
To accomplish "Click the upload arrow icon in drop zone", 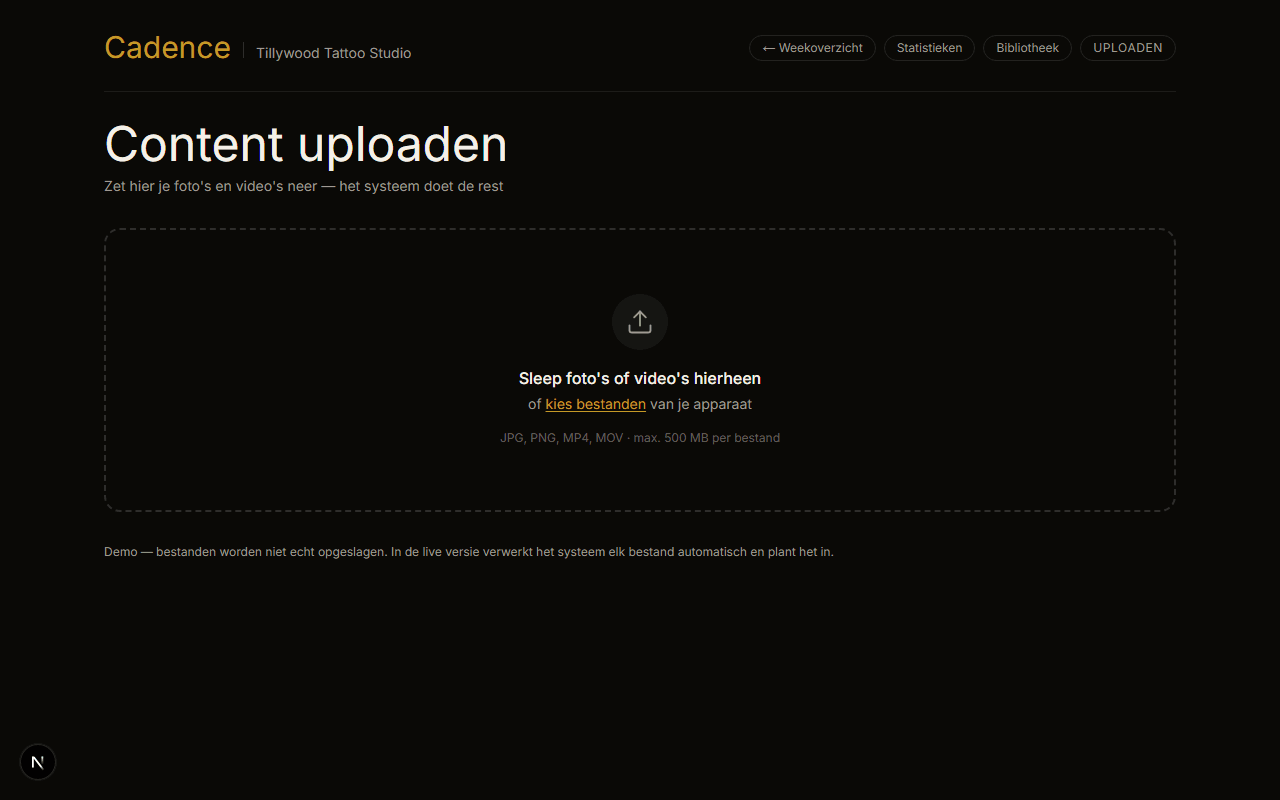I will tap(640, 322).
